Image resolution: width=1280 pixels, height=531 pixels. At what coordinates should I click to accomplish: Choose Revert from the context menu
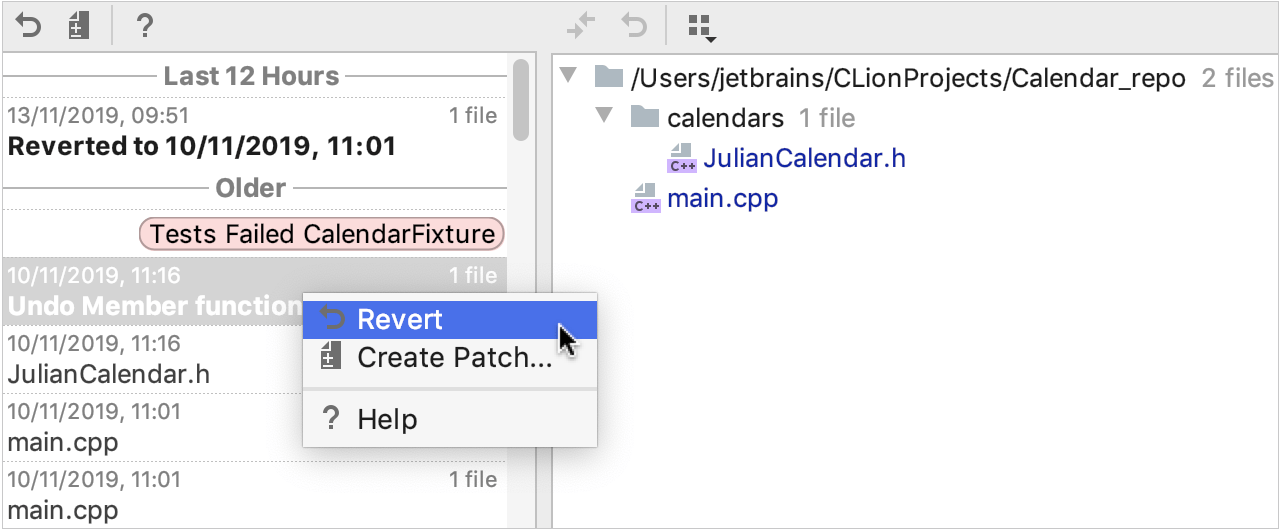(x=400, y=320)
